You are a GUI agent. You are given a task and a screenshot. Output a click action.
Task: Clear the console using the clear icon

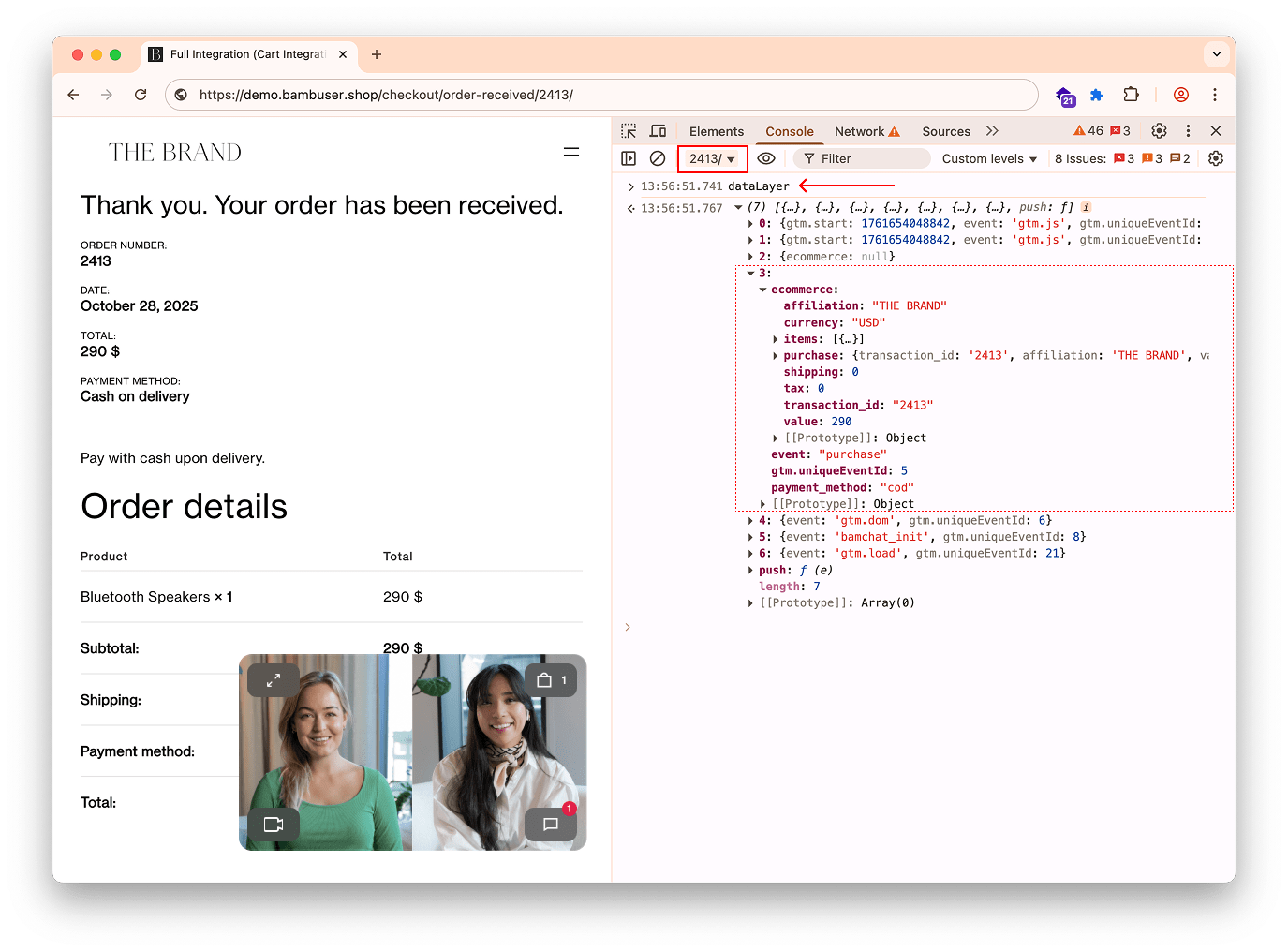pos(657,158)
